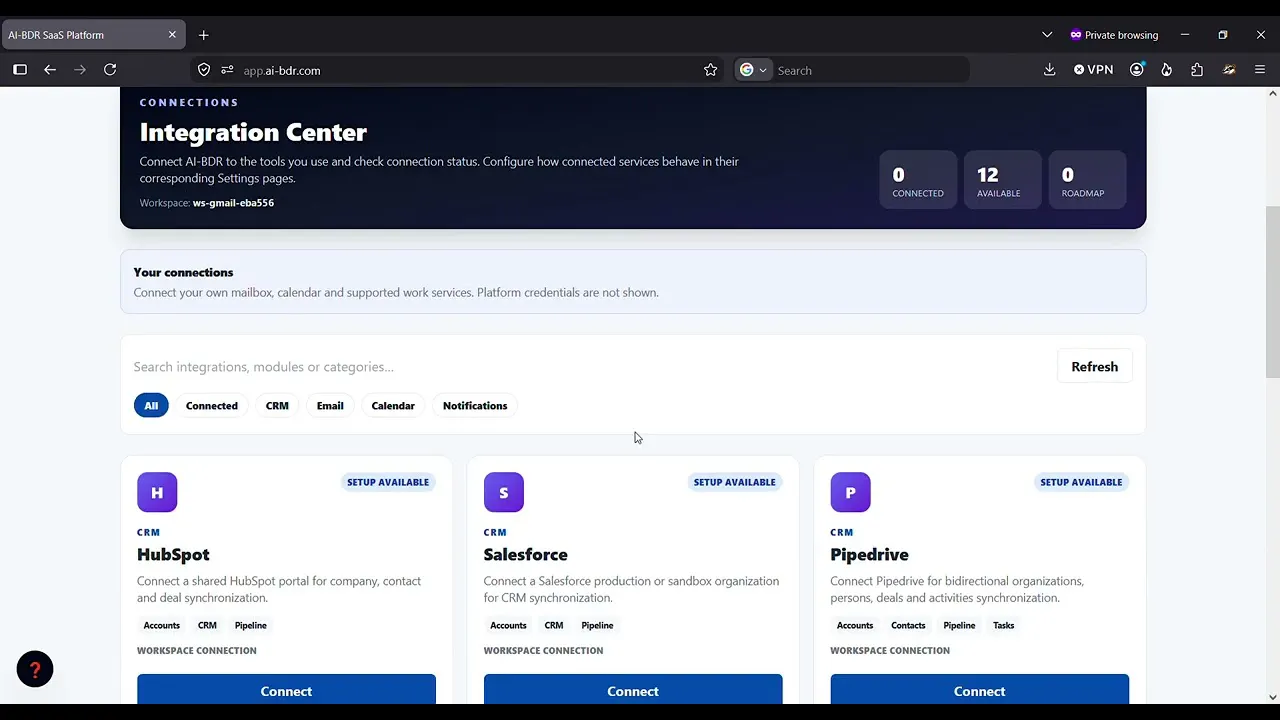The height and width of the screenshot is (720, 1280).
Task: Connect the HubSpot integration
Action: tap(286, 691)
